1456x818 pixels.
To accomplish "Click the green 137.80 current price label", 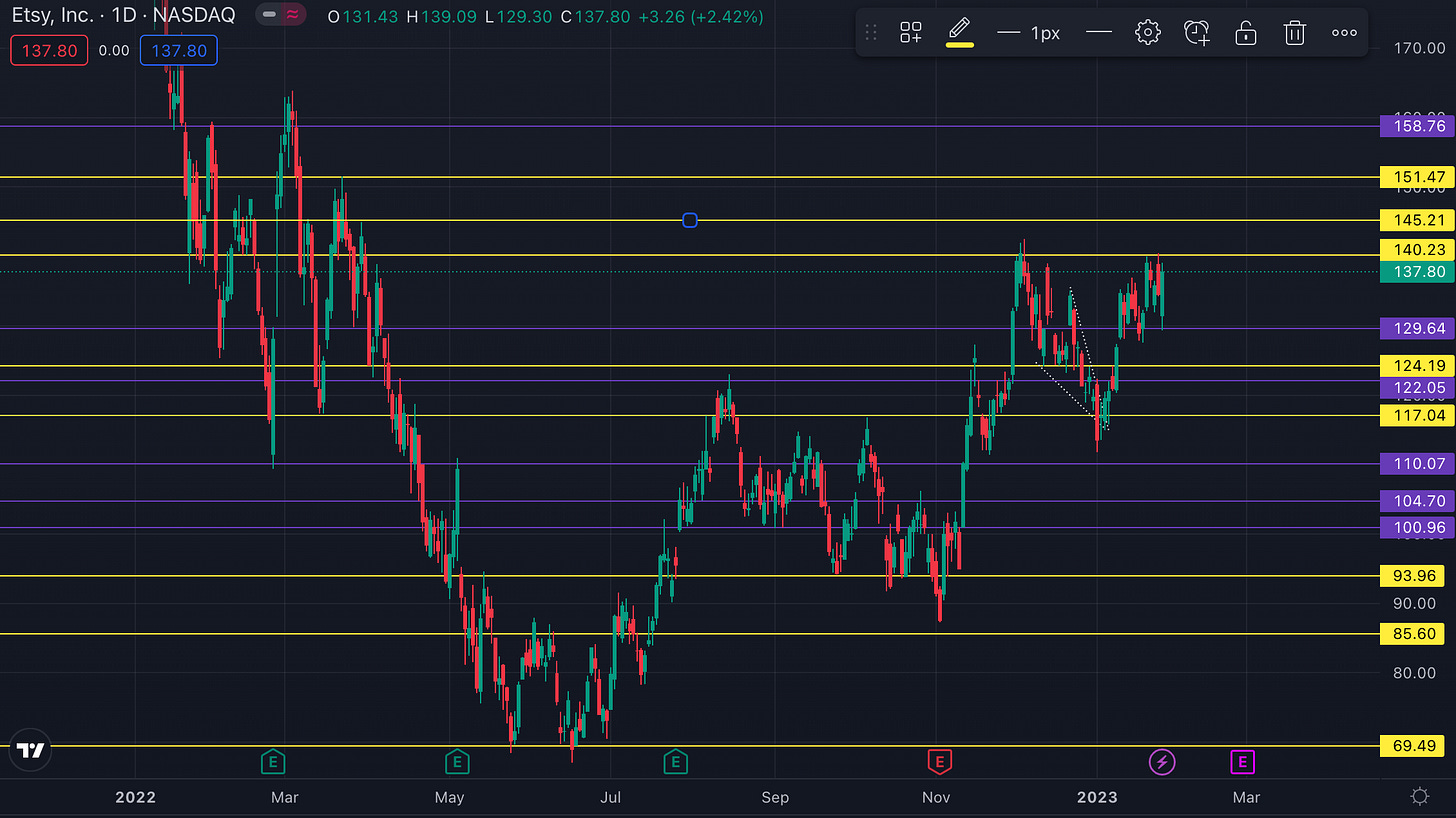I will [1417, 272].
